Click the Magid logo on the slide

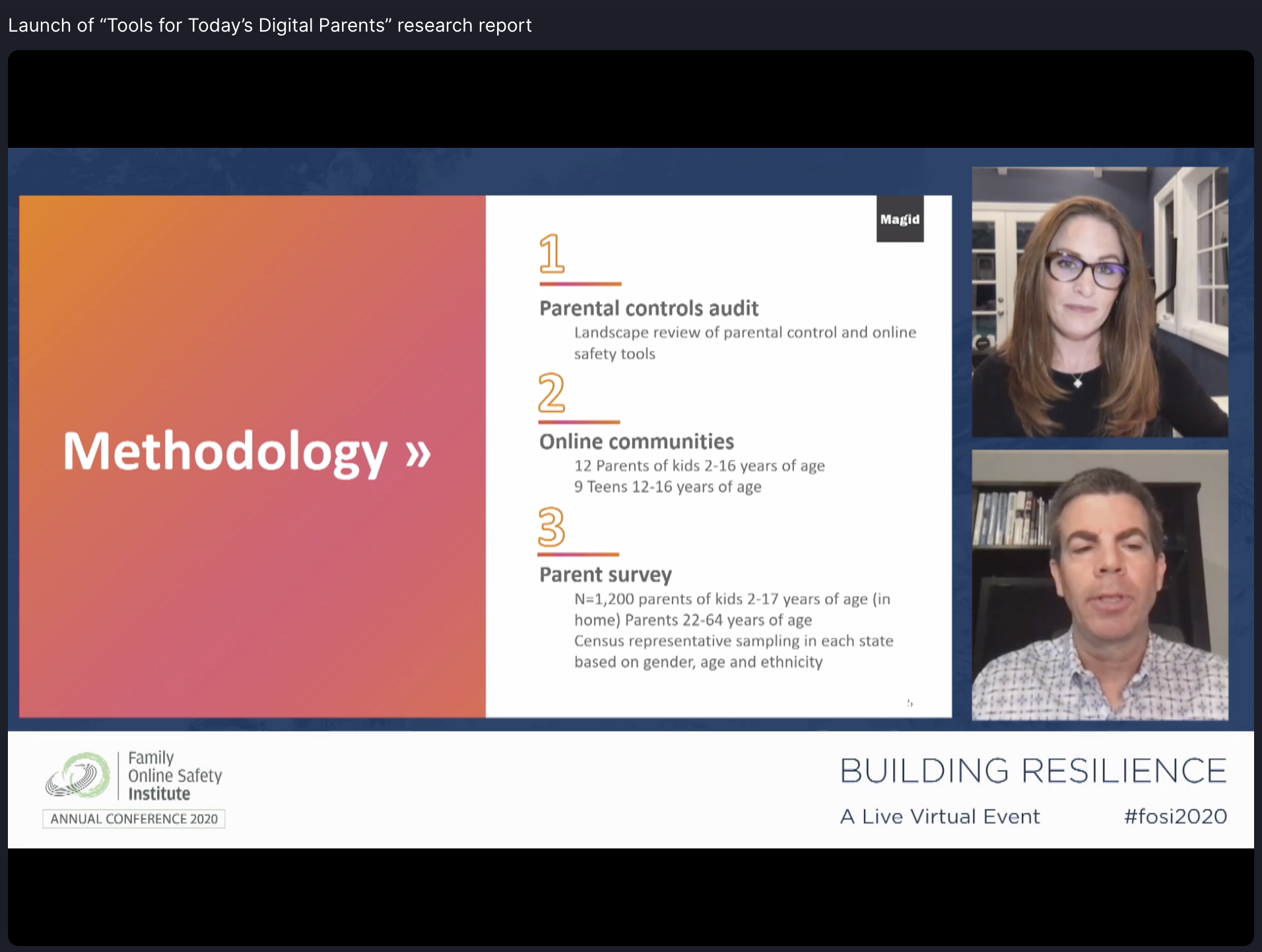pos(900,219)
